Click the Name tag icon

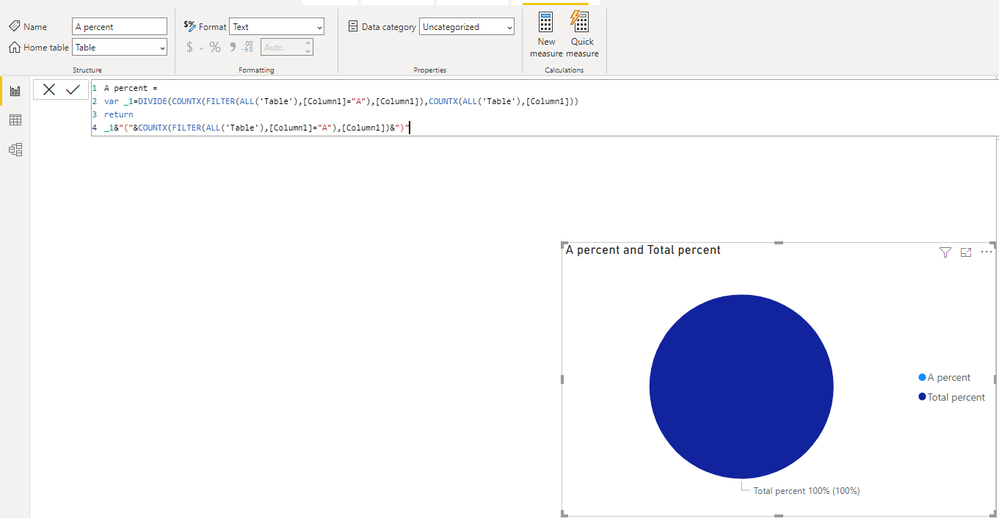[x=14, y=26]
